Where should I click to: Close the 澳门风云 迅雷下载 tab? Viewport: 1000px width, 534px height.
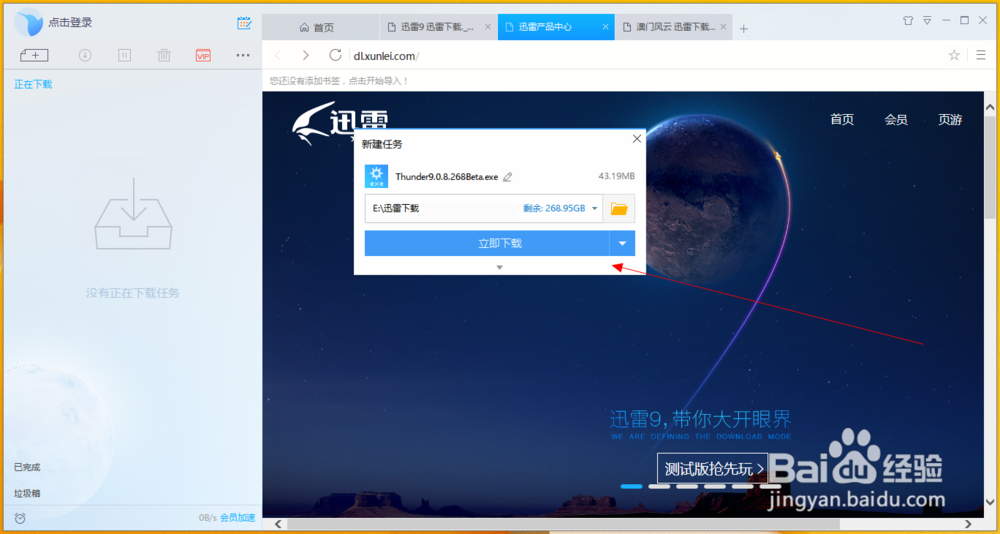coord(723,27)
